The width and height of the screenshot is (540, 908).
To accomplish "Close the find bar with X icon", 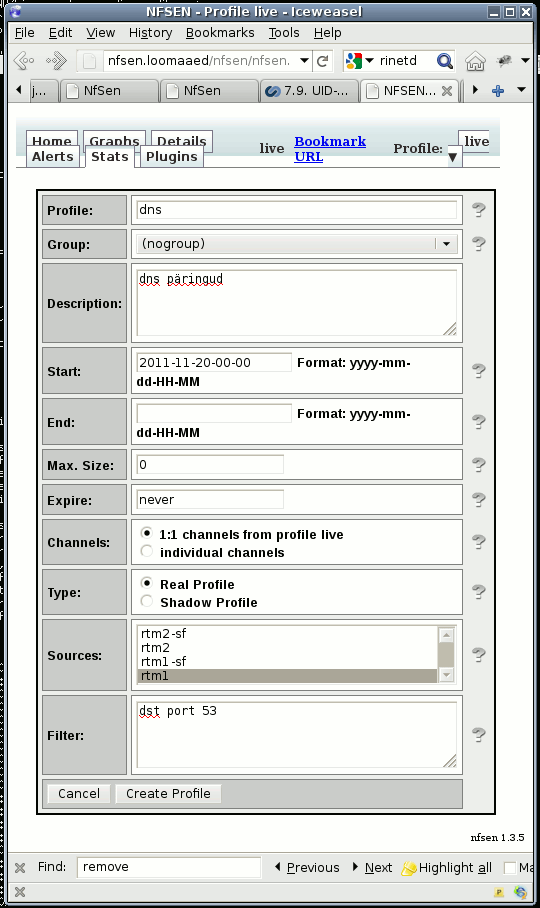I will (20, 867).
